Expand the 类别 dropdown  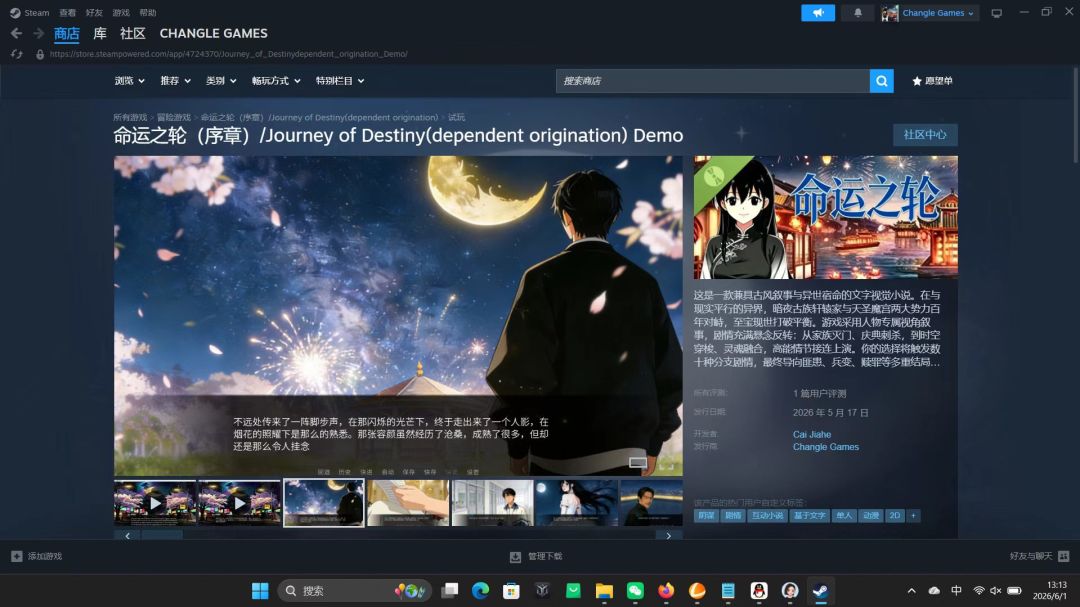[x=221, y=81]
